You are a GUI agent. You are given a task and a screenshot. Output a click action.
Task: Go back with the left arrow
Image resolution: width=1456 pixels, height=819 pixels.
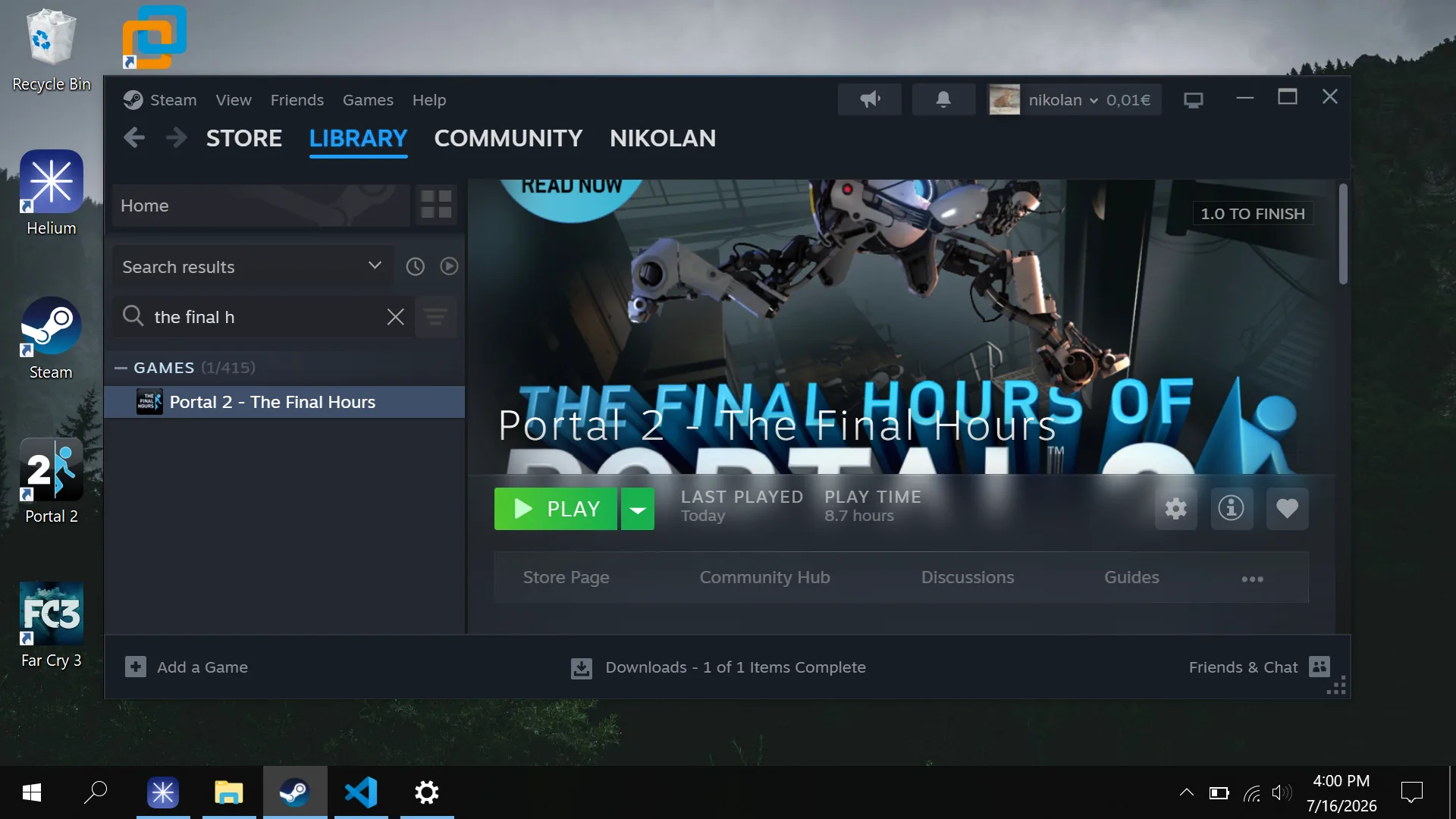[134, 138]
